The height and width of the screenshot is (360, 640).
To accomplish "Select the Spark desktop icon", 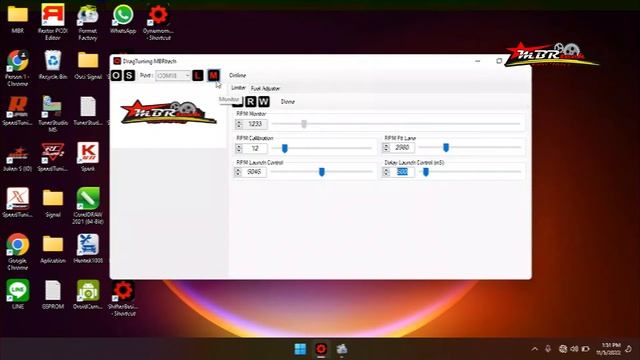I will point(88,157).
